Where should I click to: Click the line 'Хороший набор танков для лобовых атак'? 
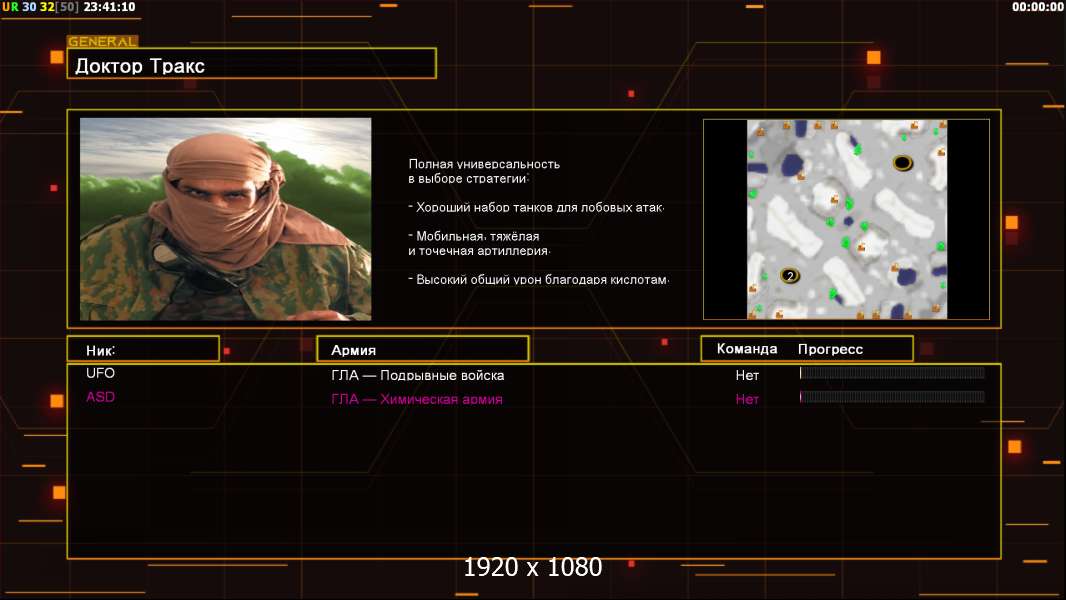(536, 207)
